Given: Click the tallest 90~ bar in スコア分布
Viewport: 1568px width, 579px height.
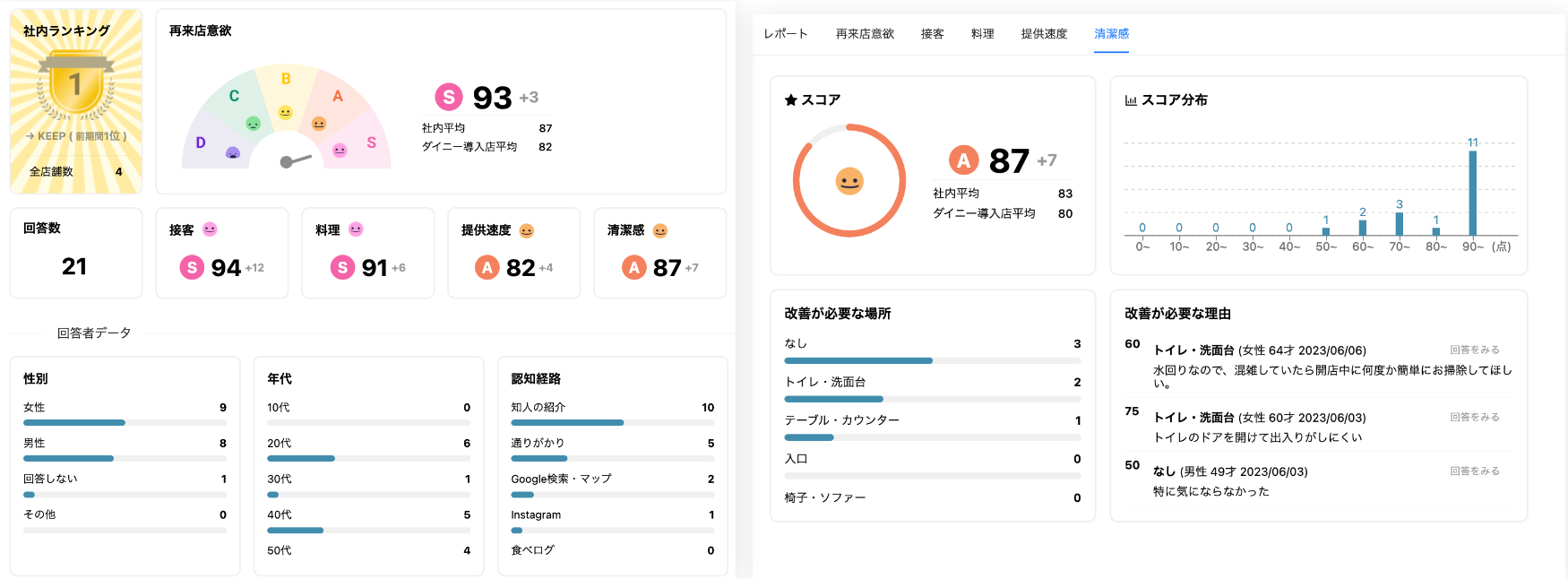Looking at the screenshot, I should (x=1473, y=193).
